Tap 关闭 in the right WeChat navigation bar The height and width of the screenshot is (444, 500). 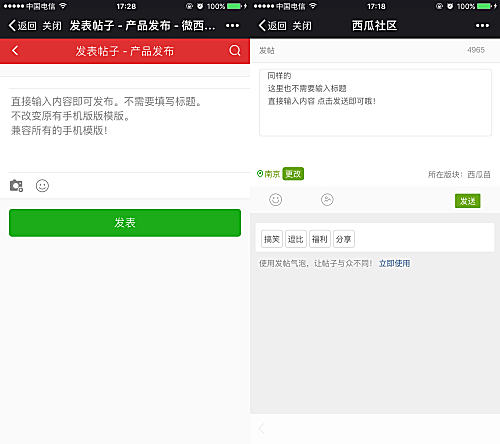pos(302,26)
